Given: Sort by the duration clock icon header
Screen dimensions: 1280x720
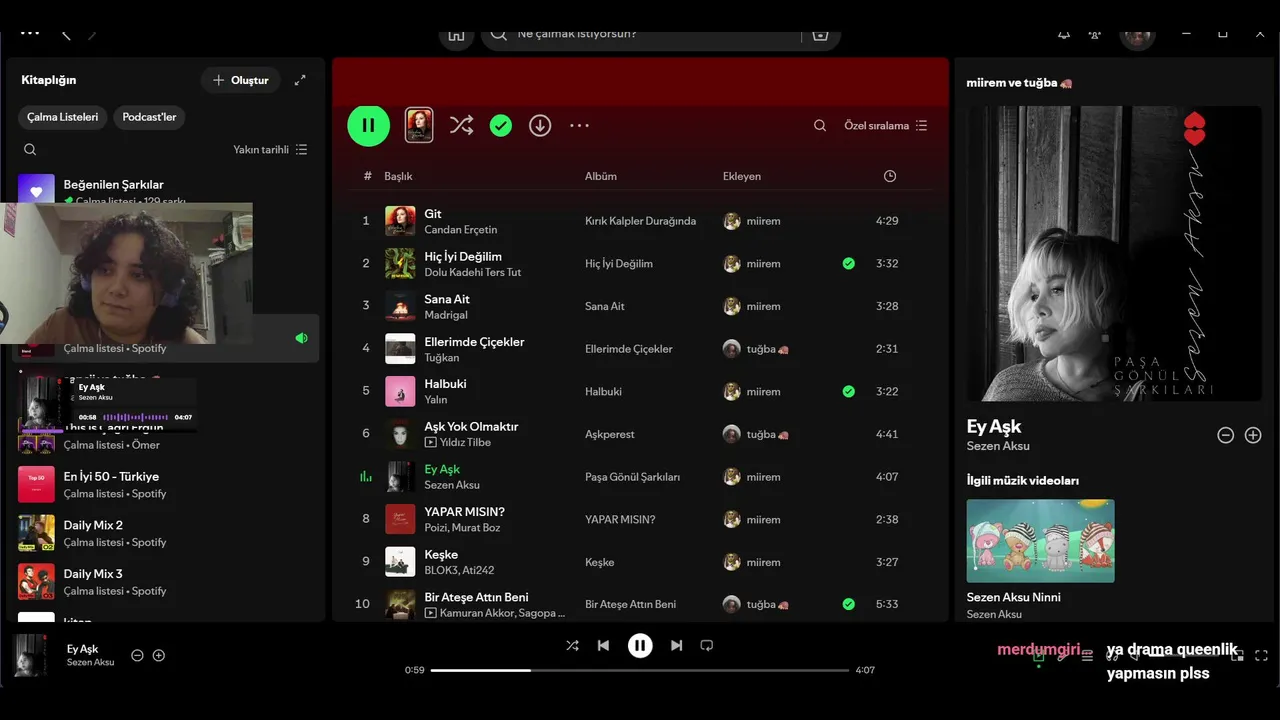Looking at the screenshot, I should (890, 176).
